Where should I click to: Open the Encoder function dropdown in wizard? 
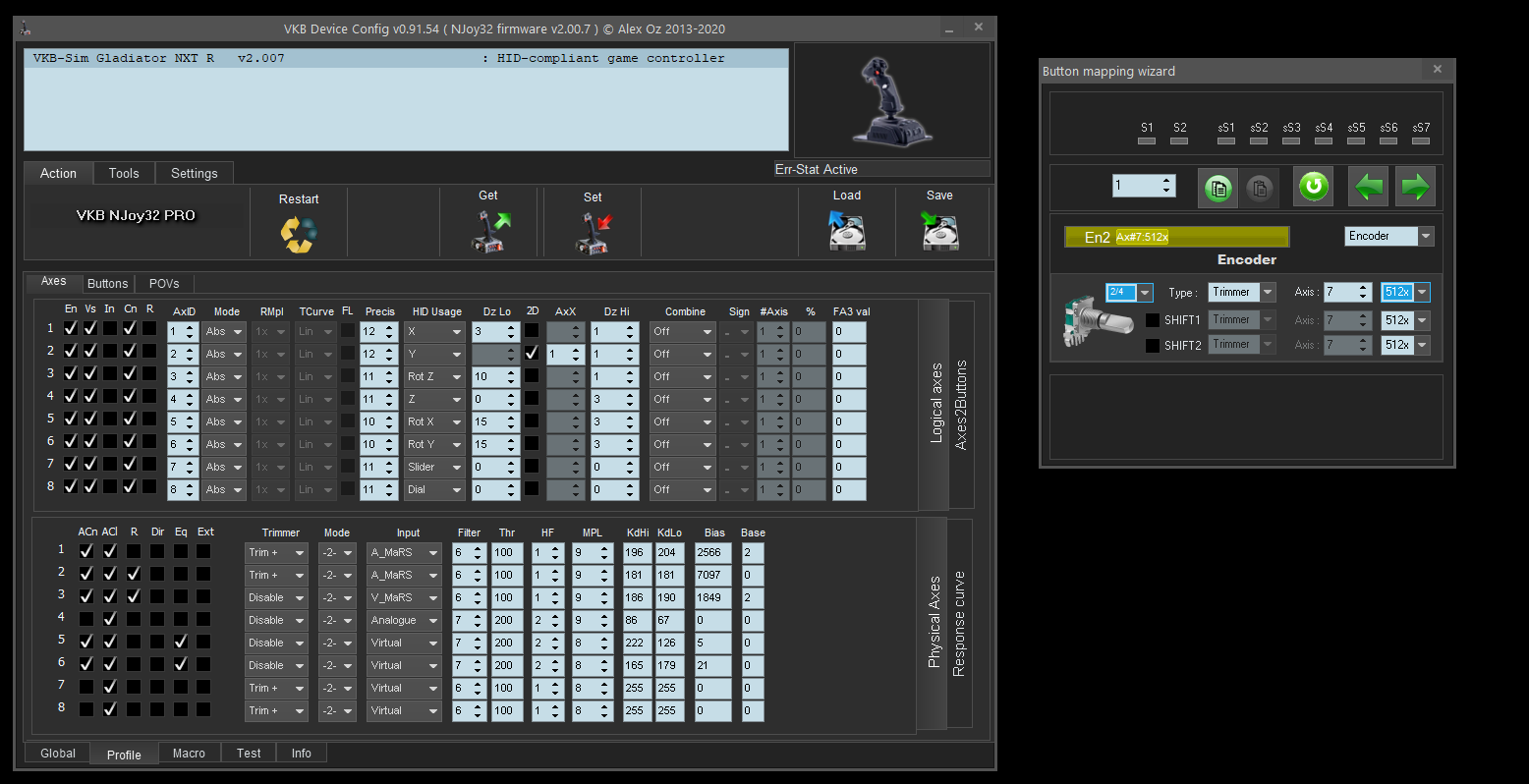click(x=1388, y=237)
